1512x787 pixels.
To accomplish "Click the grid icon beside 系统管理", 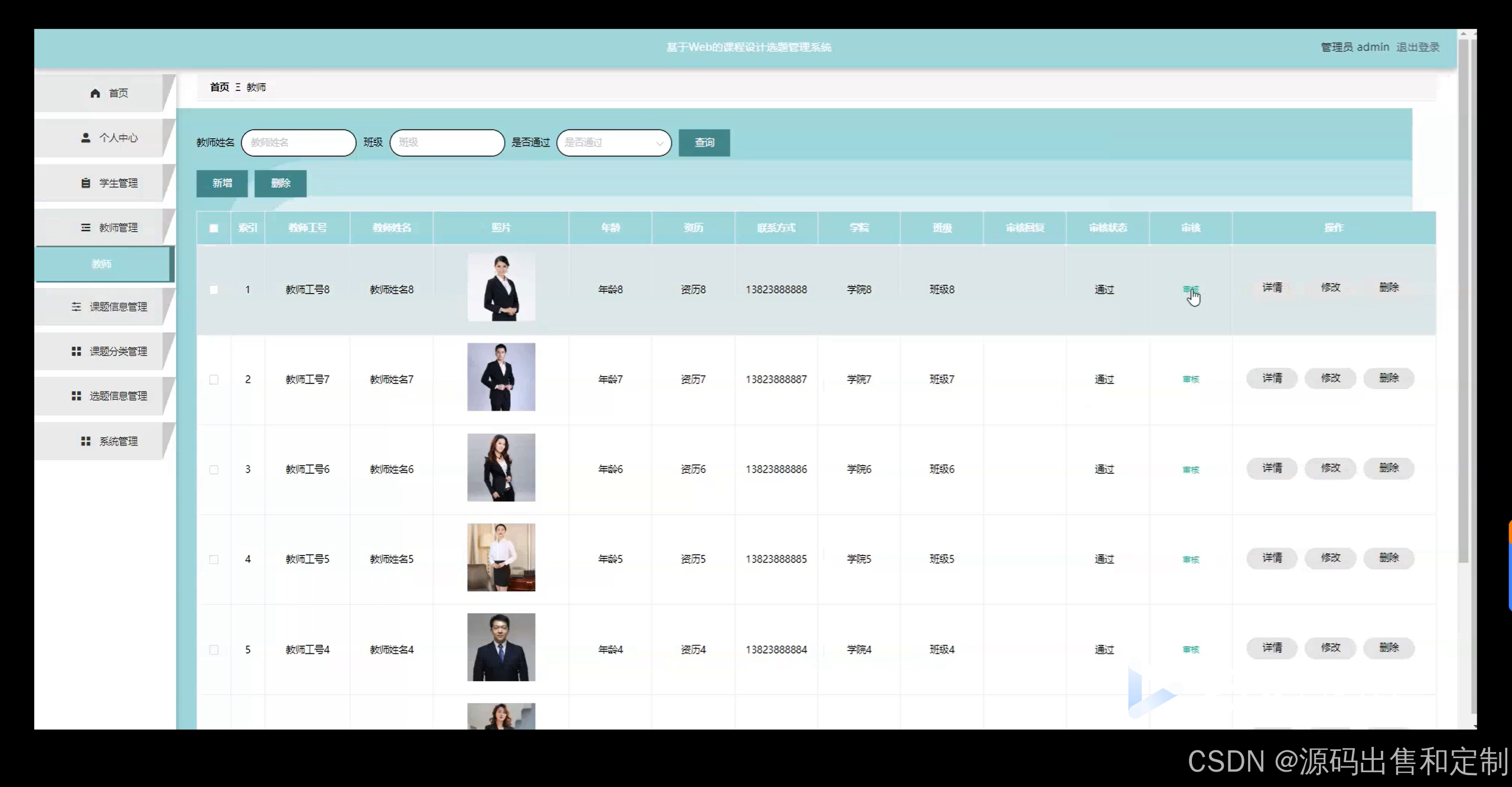I will coord(86,441).
